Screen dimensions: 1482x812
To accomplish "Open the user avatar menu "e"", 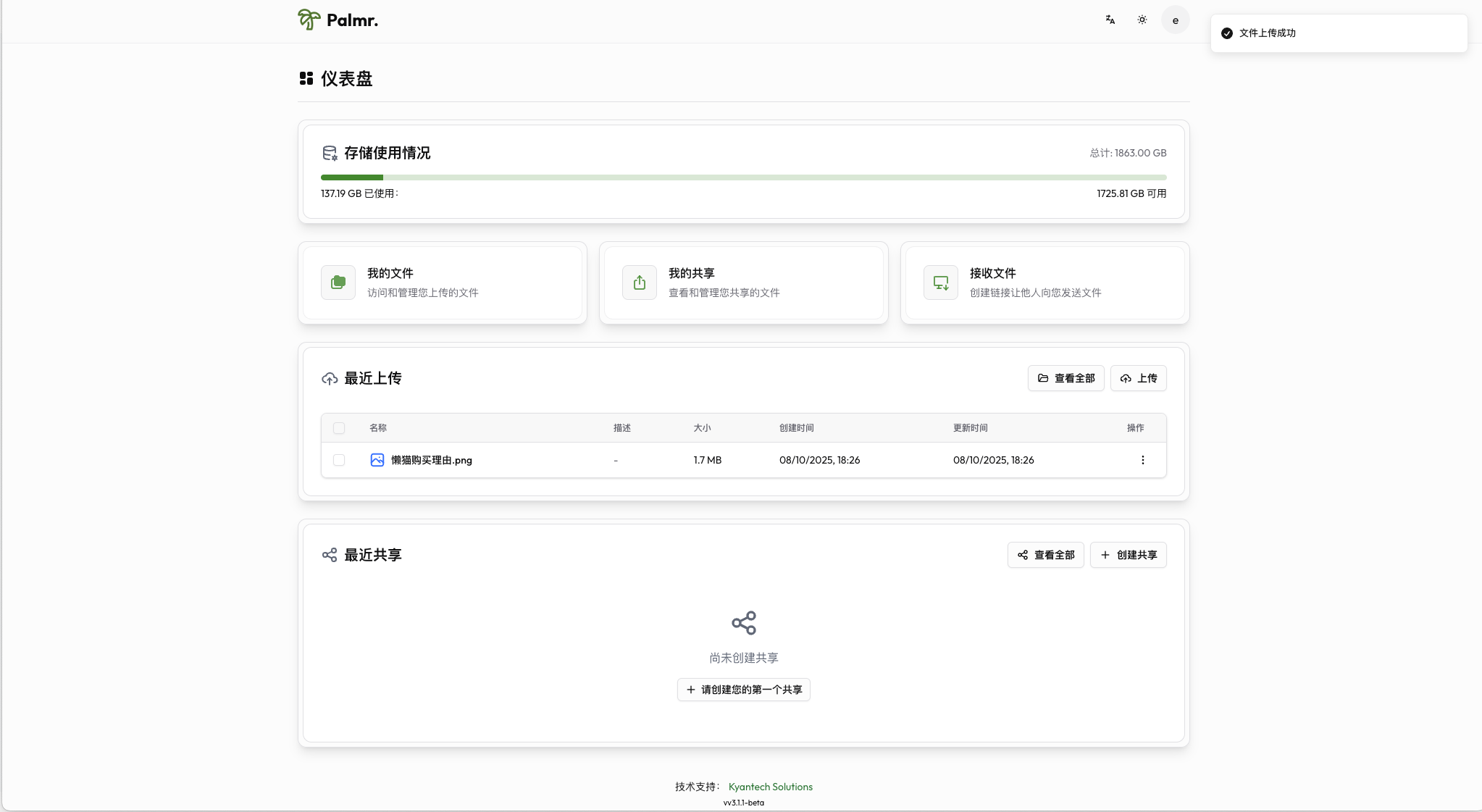I will [1175, 20].
